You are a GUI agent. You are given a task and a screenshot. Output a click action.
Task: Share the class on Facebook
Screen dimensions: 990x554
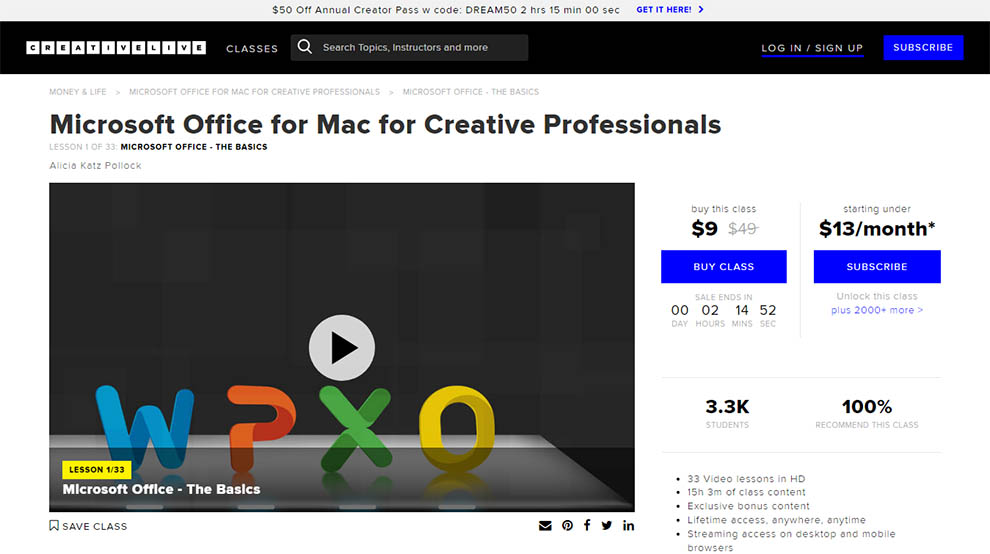pyautogui.click(x=587, y=526)
